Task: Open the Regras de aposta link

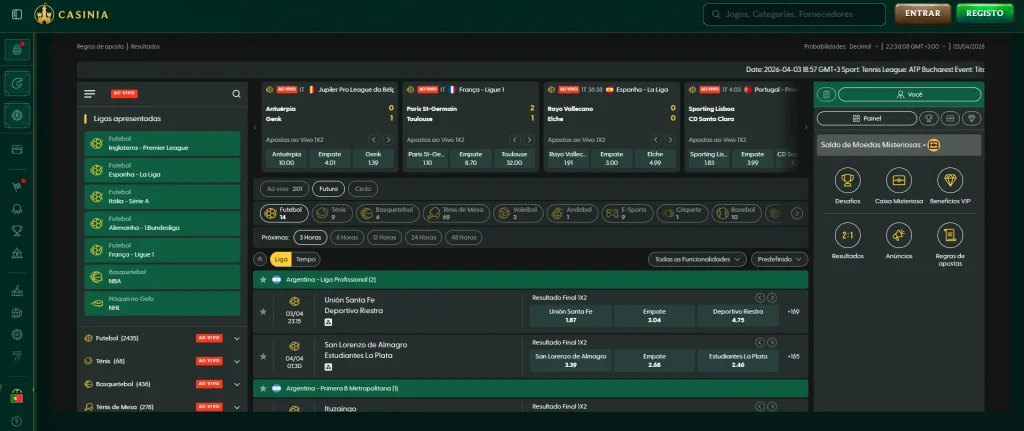Action: pos(100,46)
